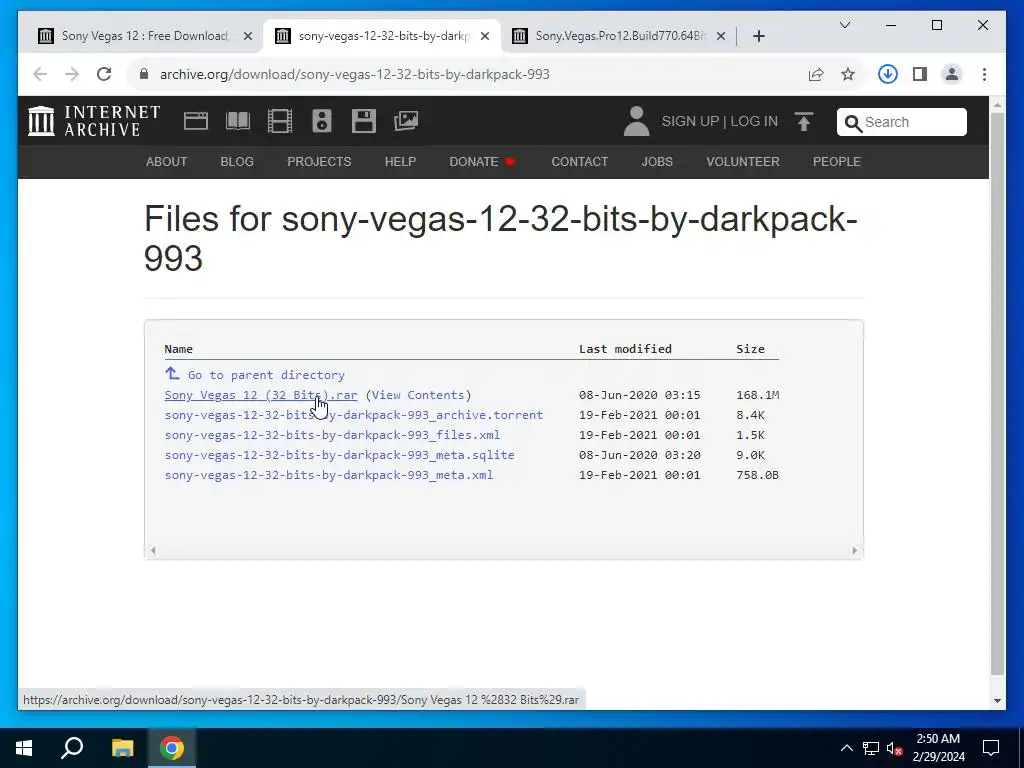Screen dimensions: 1024x768
Task: Open the _meta.sqlite file link
Action: (x=339, y=455)
